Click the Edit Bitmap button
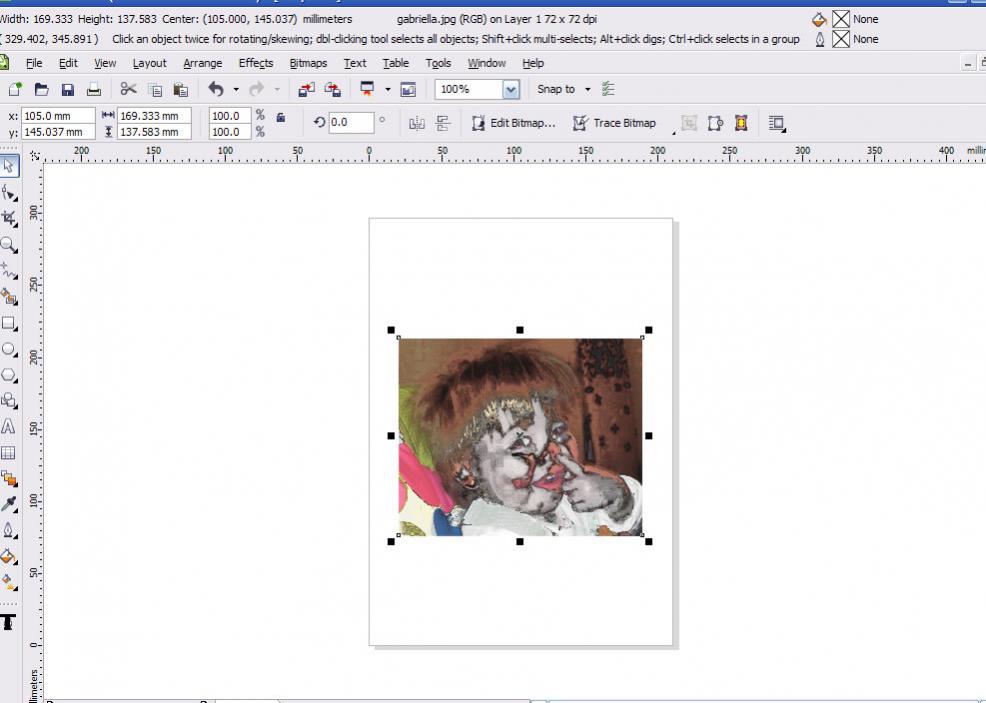Screen dimensions: 986x703 pyautogui.click(x=514, y=123)
